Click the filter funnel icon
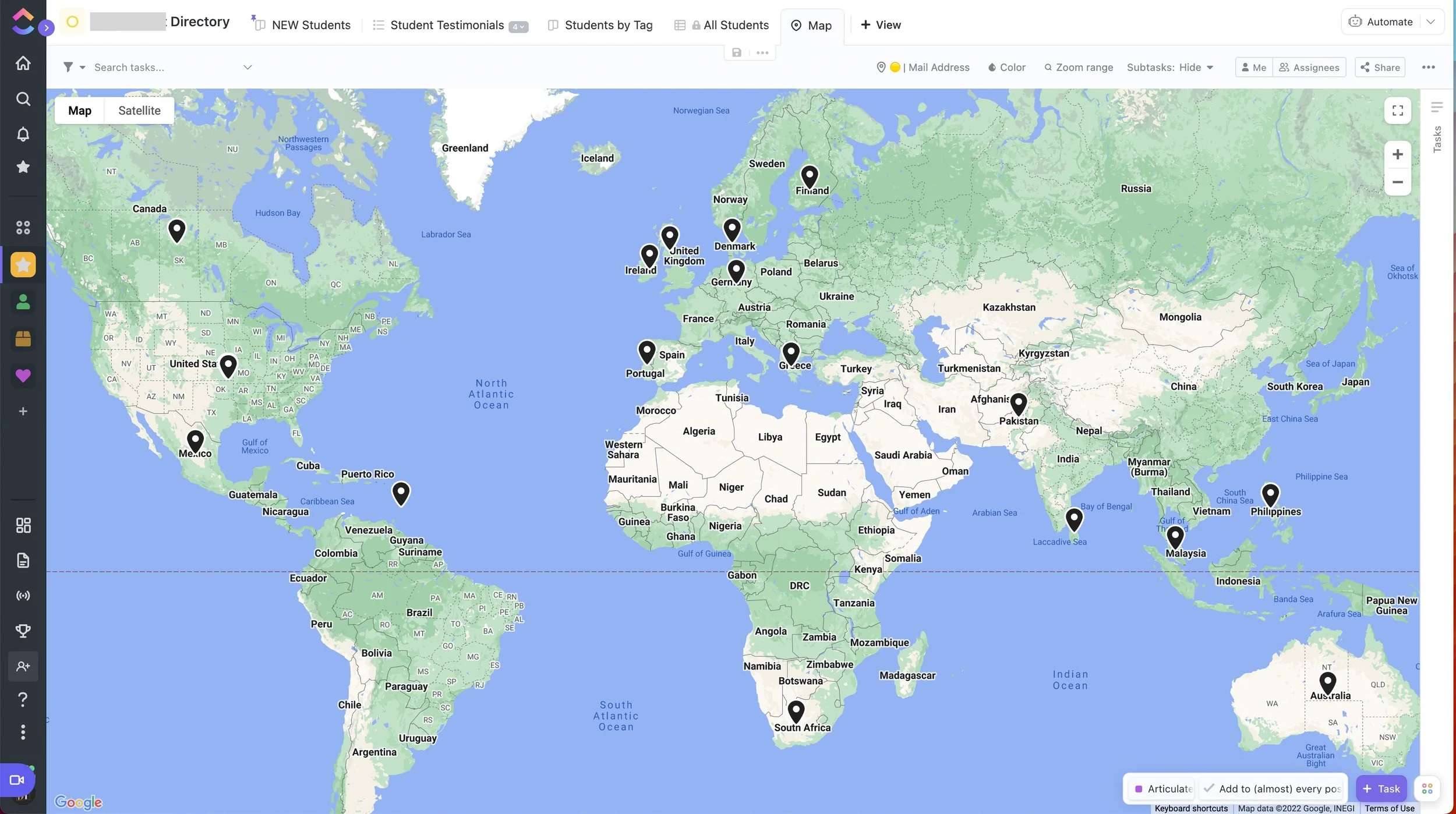 (x=68, y=67)
